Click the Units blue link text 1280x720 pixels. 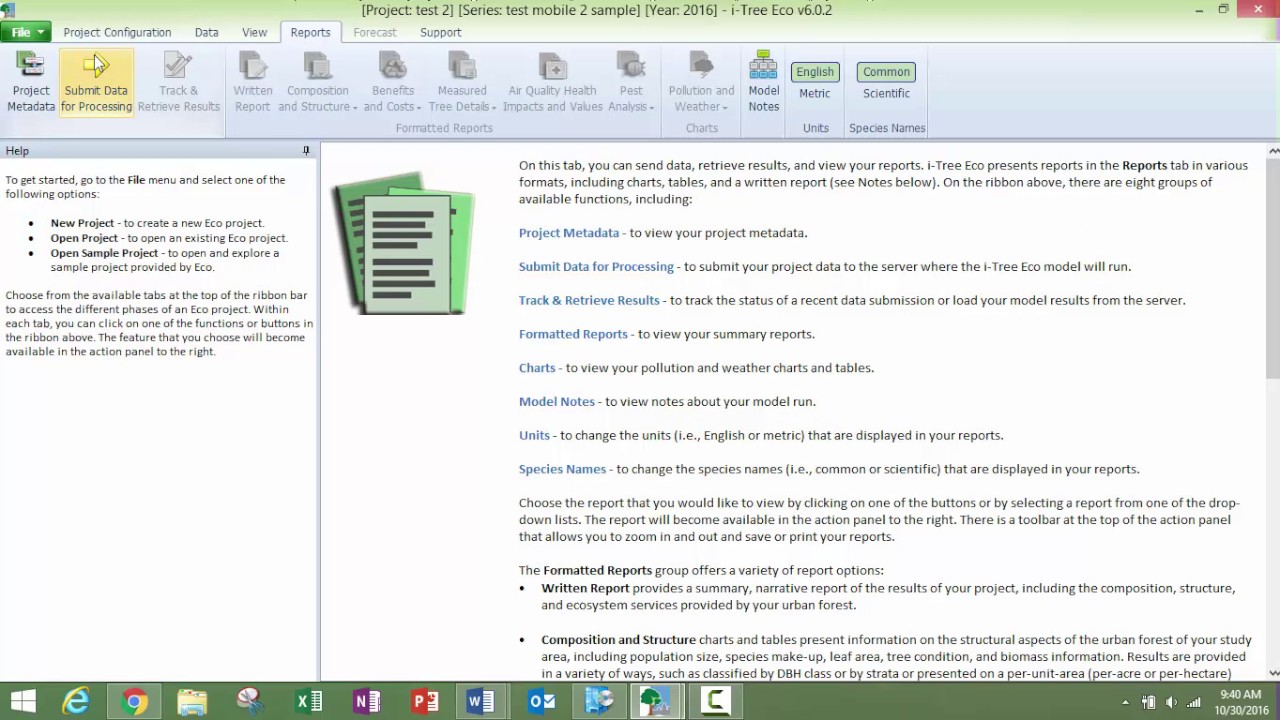click(534, 435)
